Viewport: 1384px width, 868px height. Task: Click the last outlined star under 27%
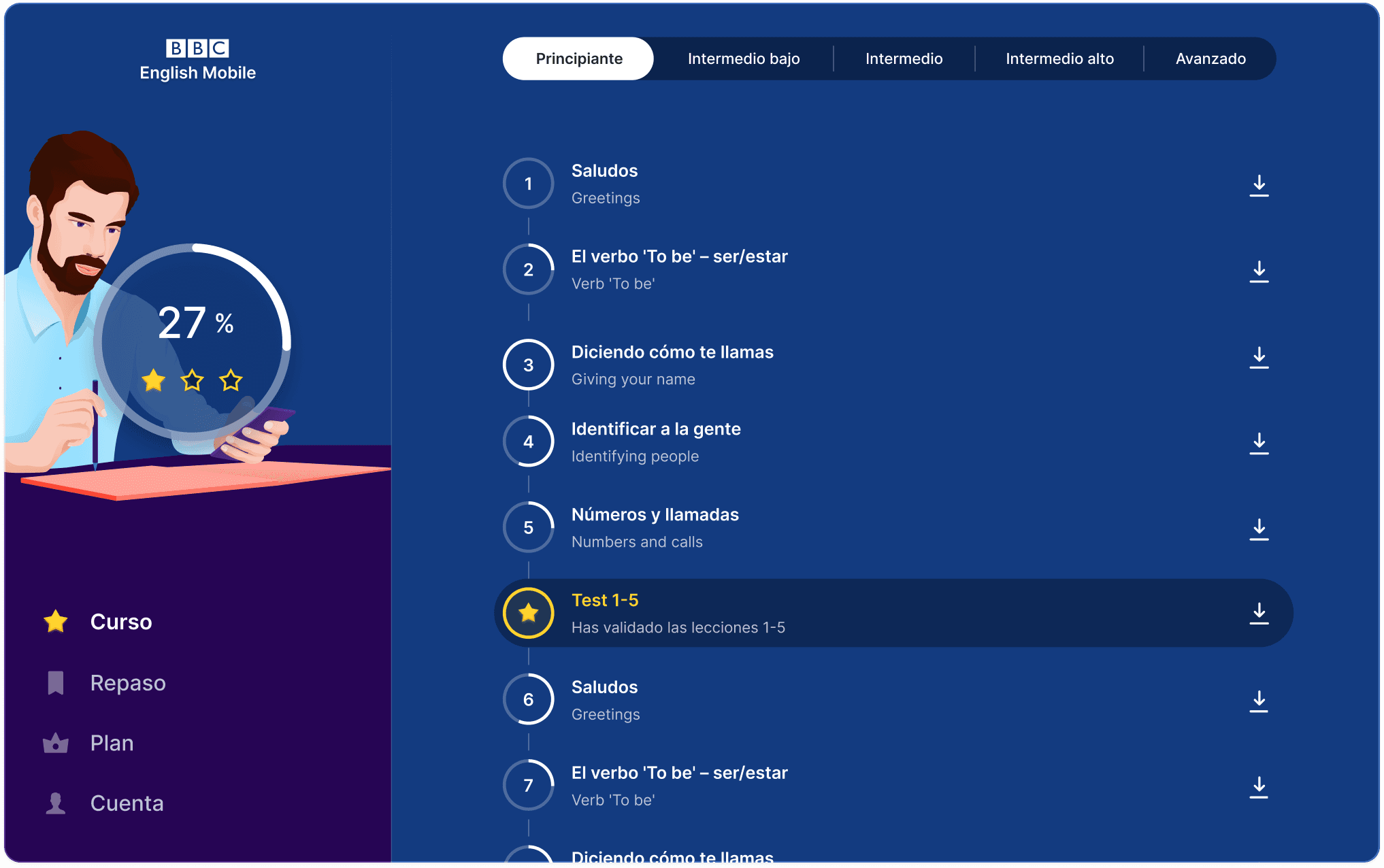click(231, 380)
